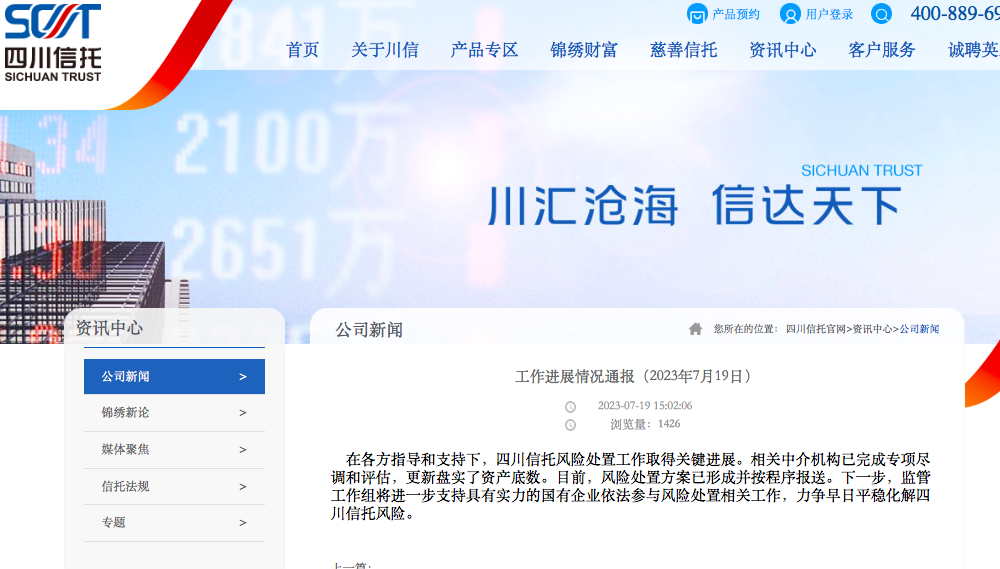The height and width of the screenshot is (569, 1000).
Task: Open 慈善信托 navigation item
Action: [683, 50]
